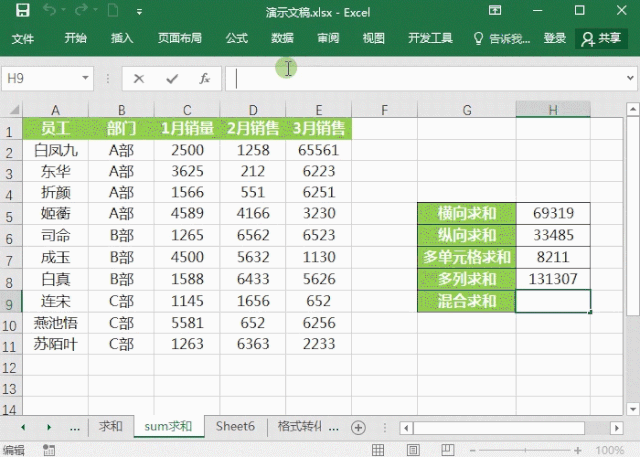Open the 数据 ribbon tab
Image resolution: width=640 pixels, height=457 pixels.
pyautogui.click(x=282, y=38)
